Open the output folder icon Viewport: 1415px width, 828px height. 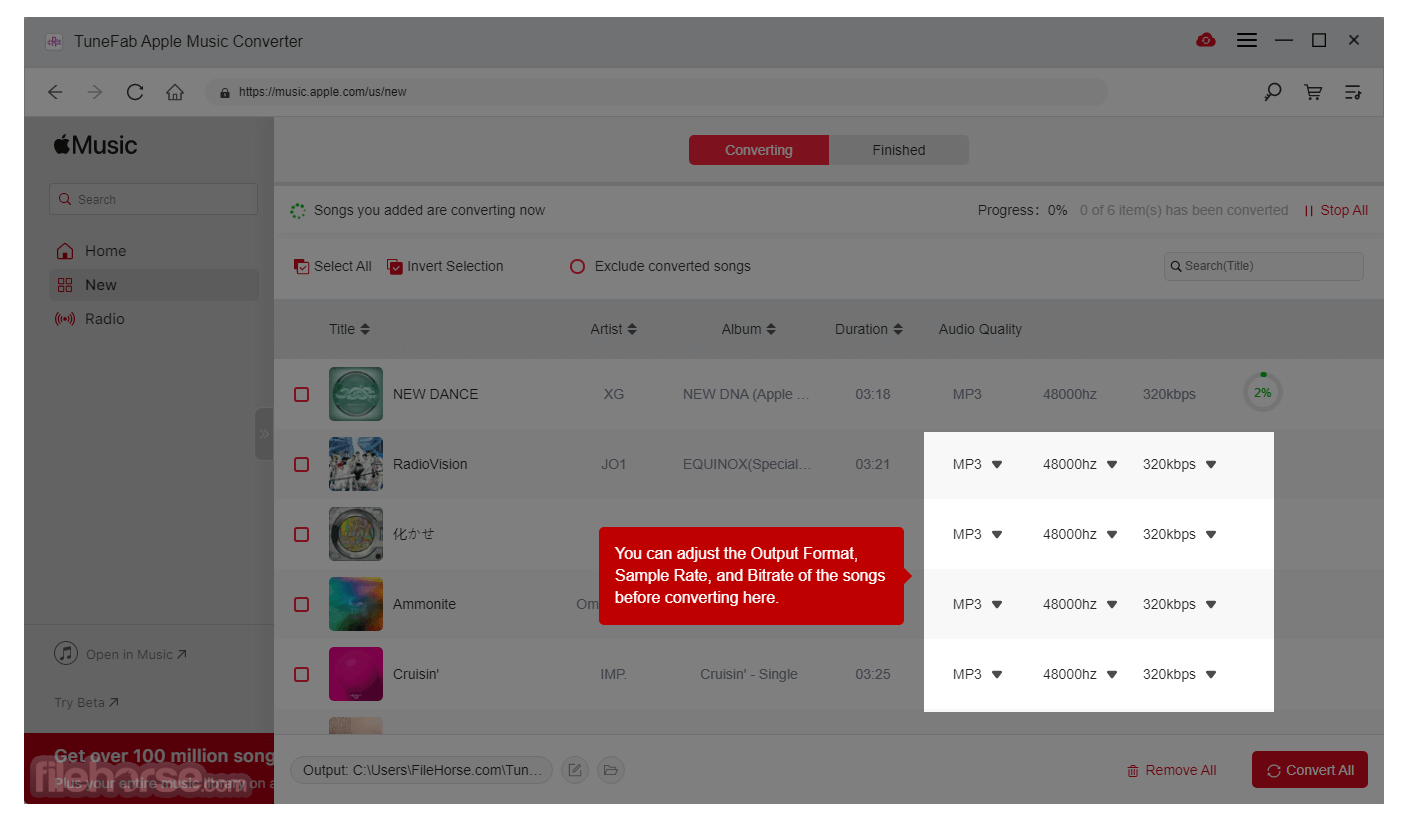coord(611,770)
